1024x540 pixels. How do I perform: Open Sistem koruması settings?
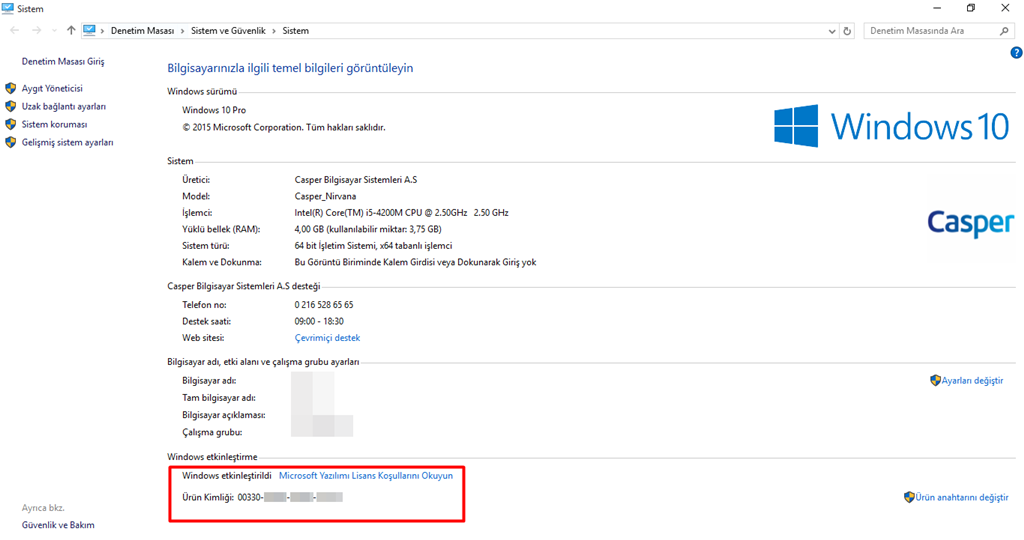pyautogui.click(x=54, y=124)
